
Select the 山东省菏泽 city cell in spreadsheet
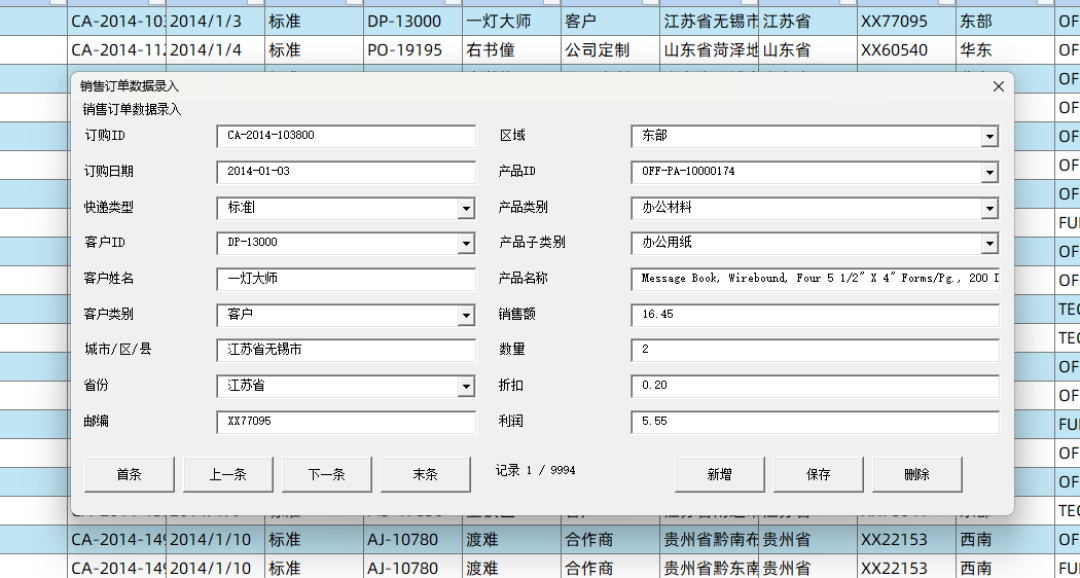pos(709,50)
